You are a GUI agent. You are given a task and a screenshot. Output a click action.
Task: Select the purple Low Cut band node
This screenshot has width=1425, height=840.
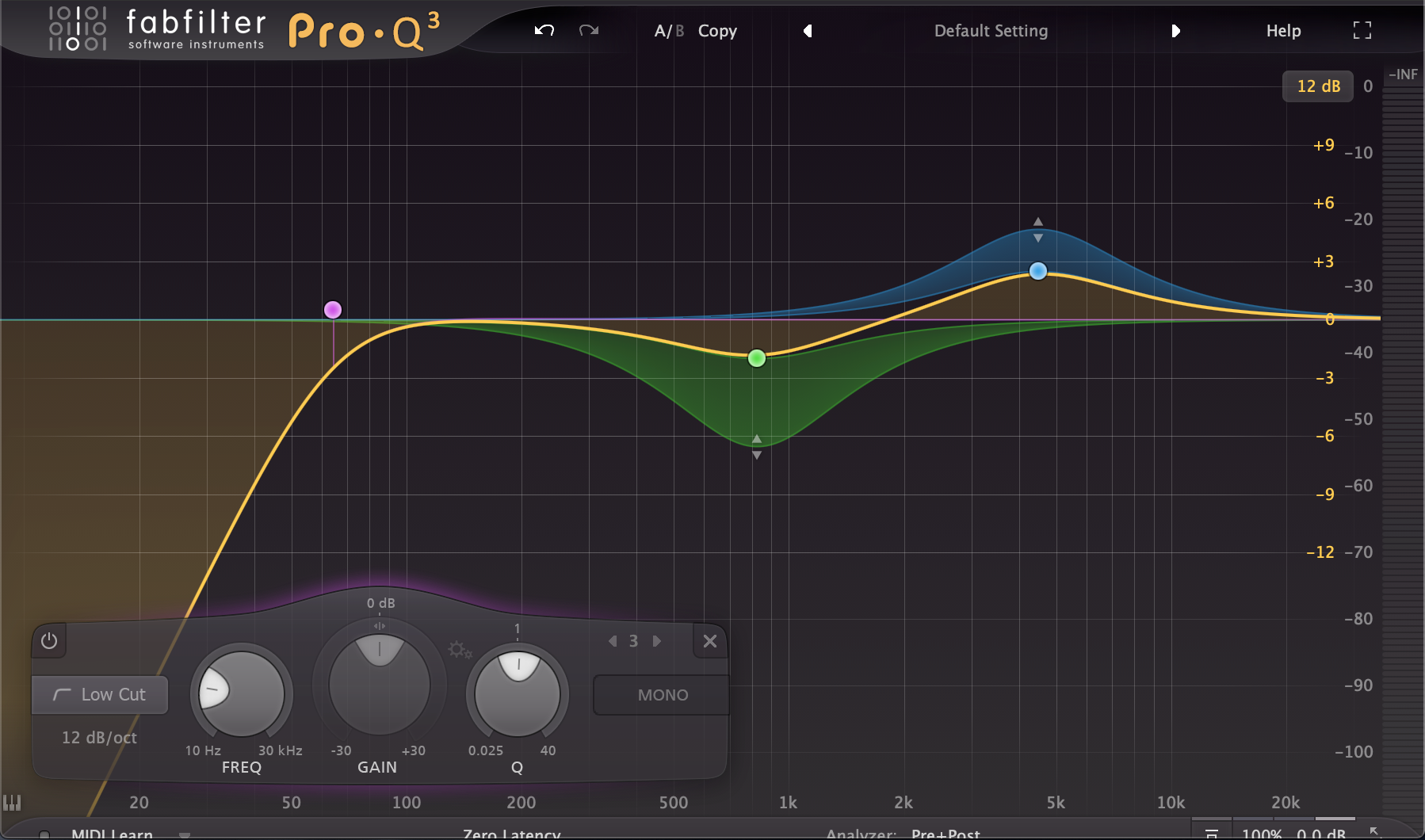tap(333, 310)
